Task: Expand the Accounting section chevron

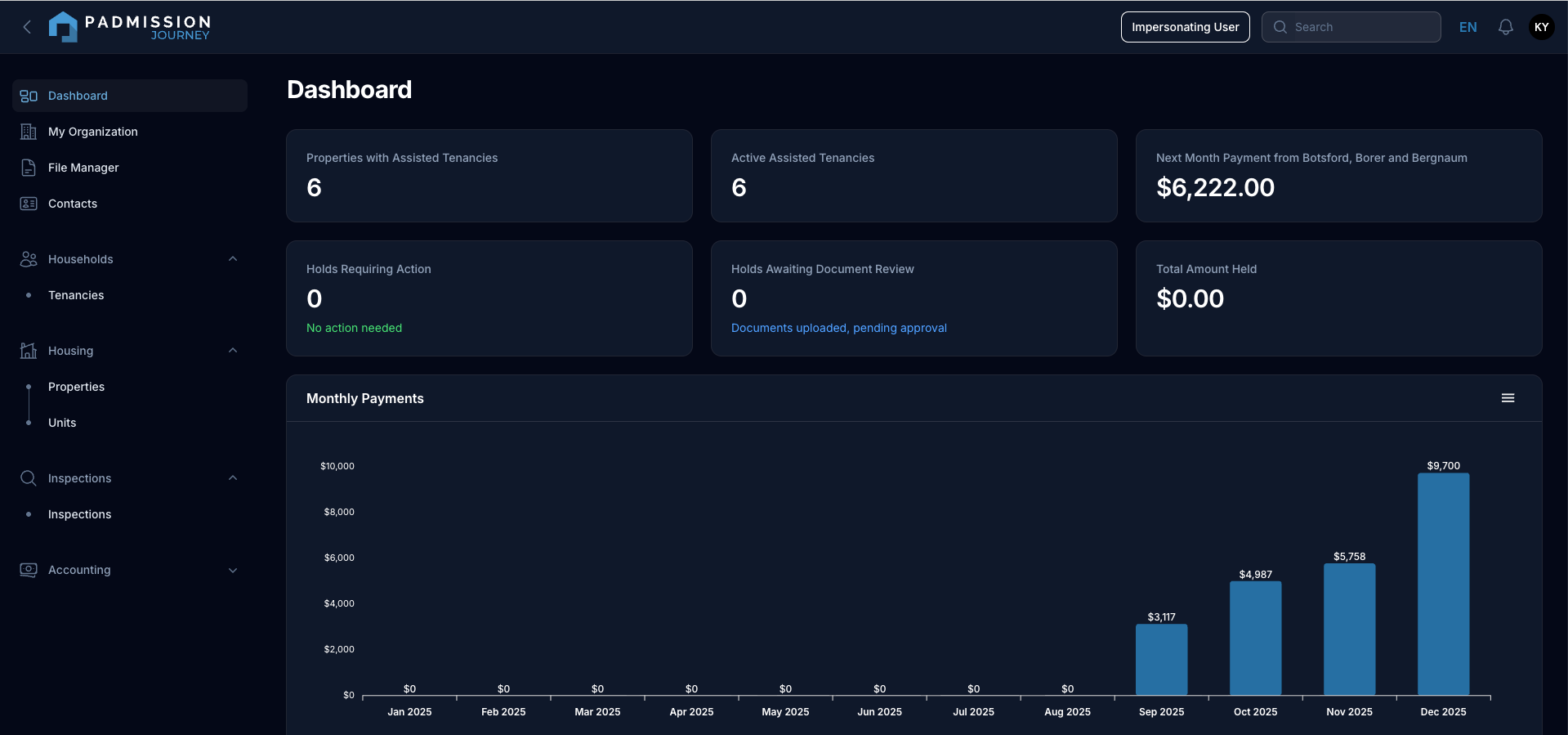Action: [x=233, y=570]
